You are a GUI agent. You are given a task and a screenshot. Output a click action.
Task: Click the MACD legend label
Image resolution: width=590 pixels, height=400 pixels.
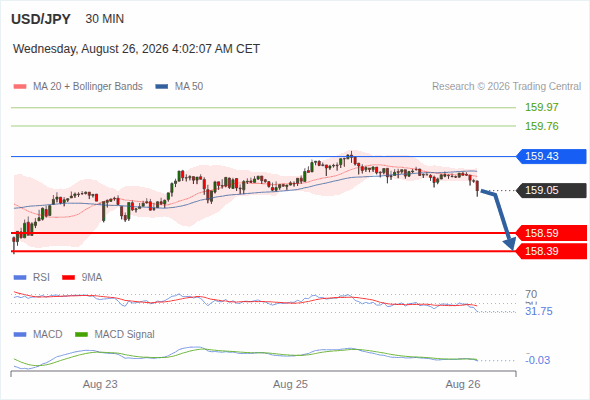[x=47, y=335]
